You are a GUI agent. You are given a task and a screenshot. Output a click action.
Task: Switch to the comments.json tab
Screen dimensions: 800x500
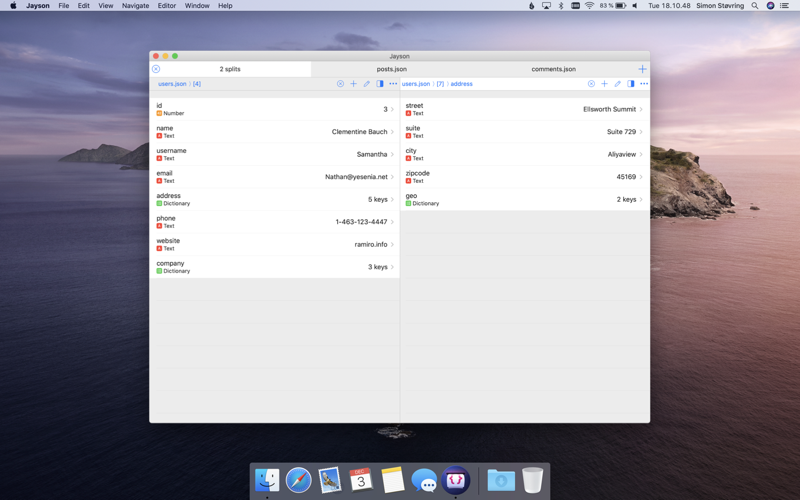[x=553, y=69]
